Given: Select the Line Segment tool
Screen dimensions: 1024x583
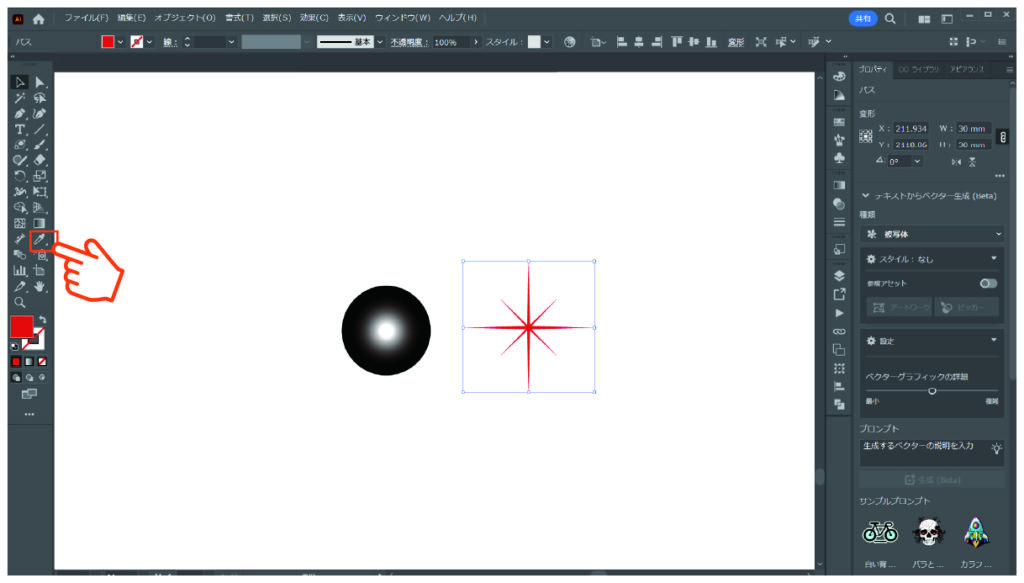Looking at the screenshot, I should coord(40,129).
